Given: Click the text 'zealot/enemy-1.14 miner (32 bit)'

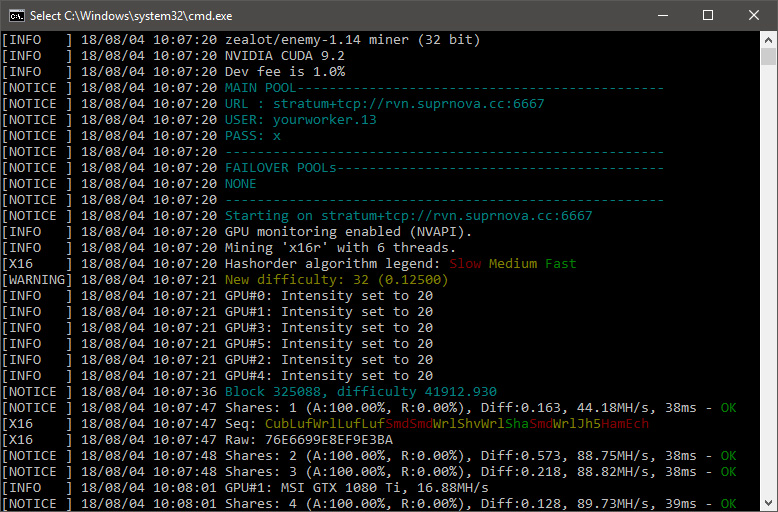Looking at the screenshot, I should 352,40.
